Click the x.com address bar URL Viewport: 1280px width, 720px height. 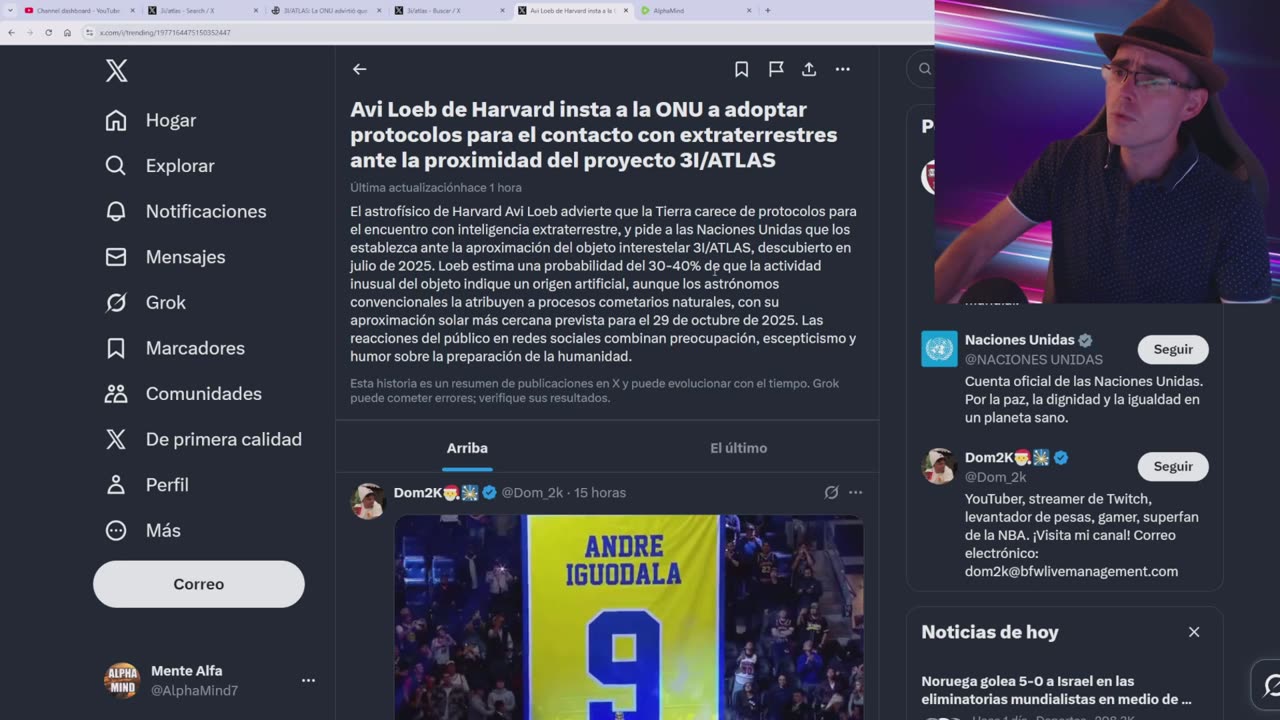[165, 32]
